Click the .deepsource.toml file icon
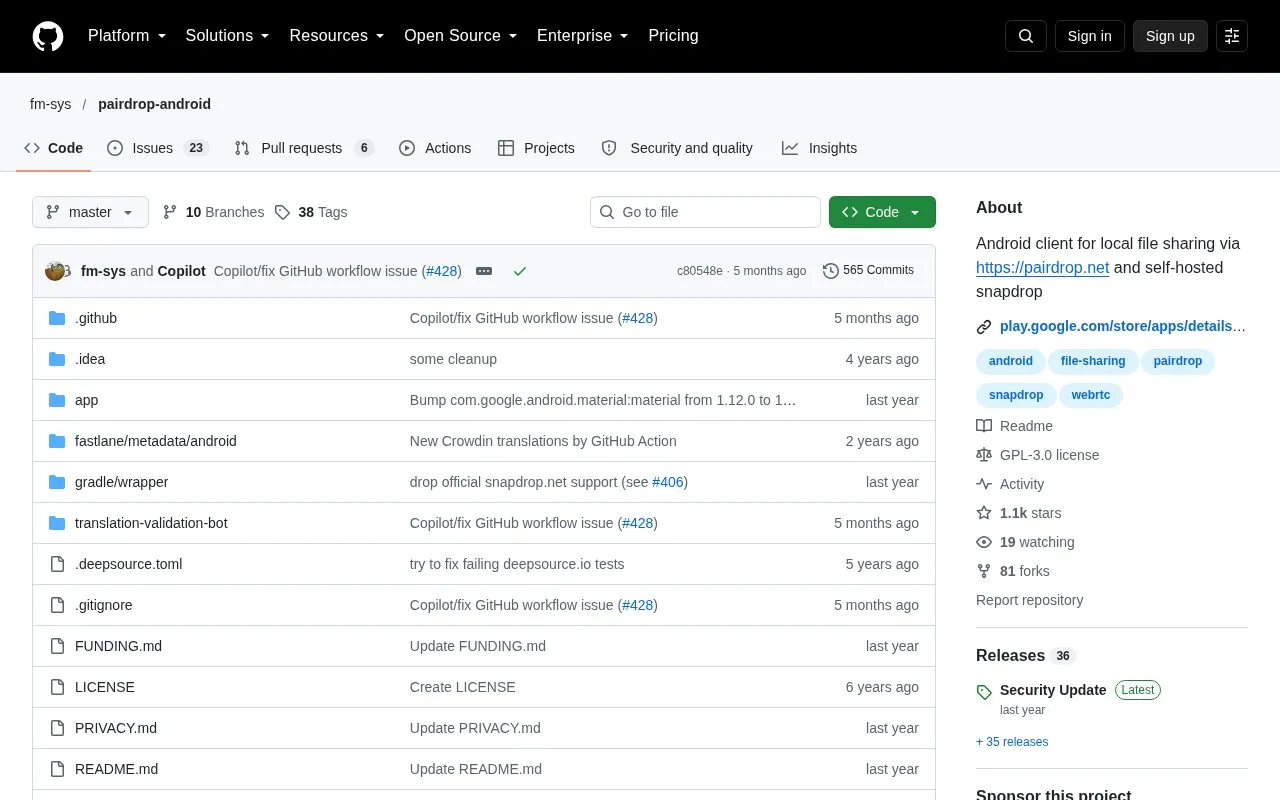Screen dimensions: 1280x800 [x=57, y=564]
